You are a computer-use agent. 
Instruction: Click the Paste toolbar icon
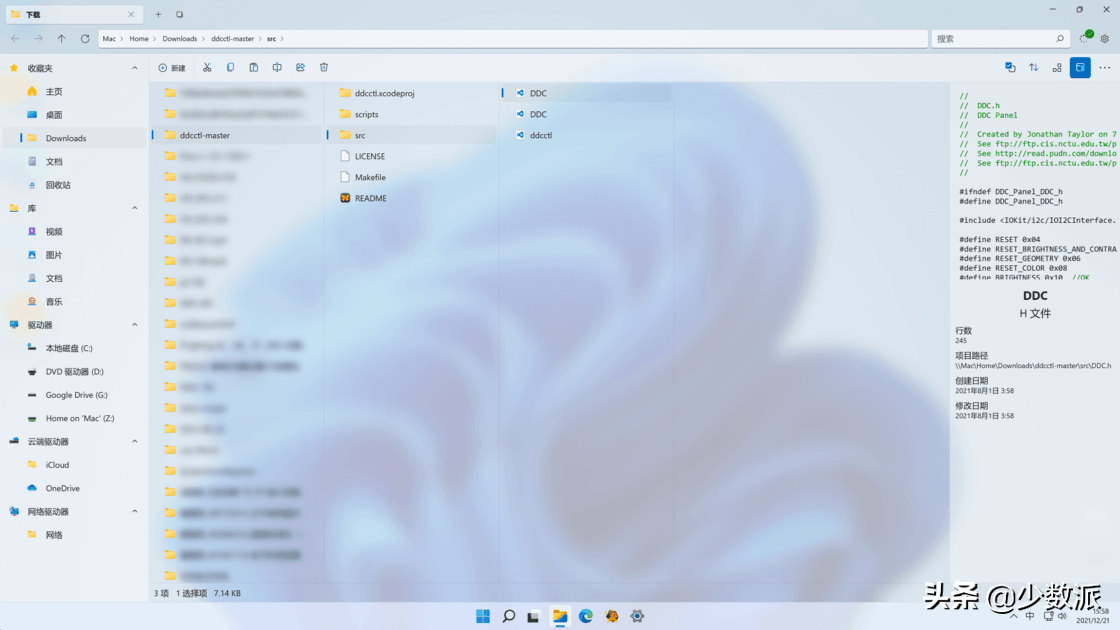pyautogui.click(x=252, y=67)
